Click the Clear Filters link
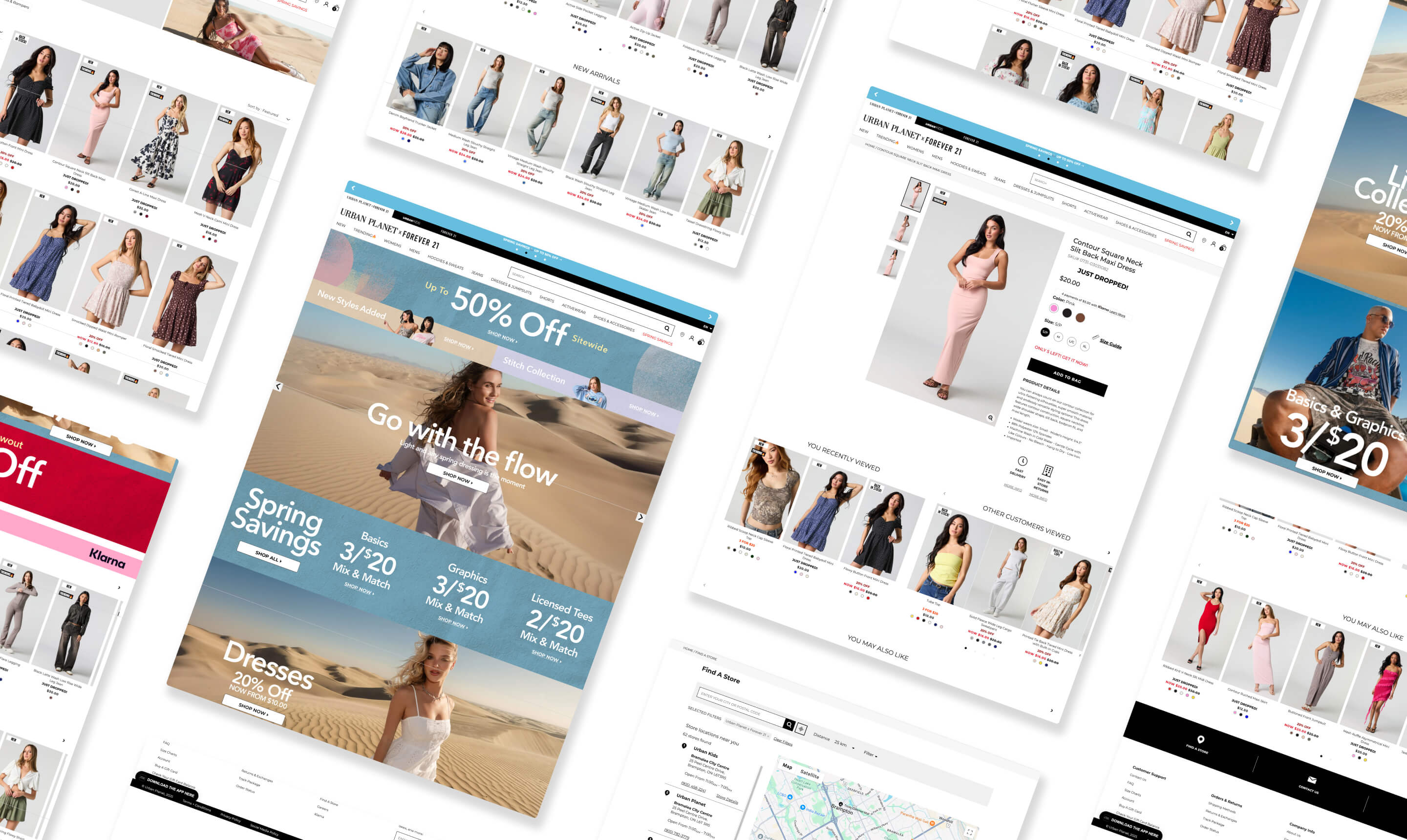The image size is (1407, 840). pos(783,741)
